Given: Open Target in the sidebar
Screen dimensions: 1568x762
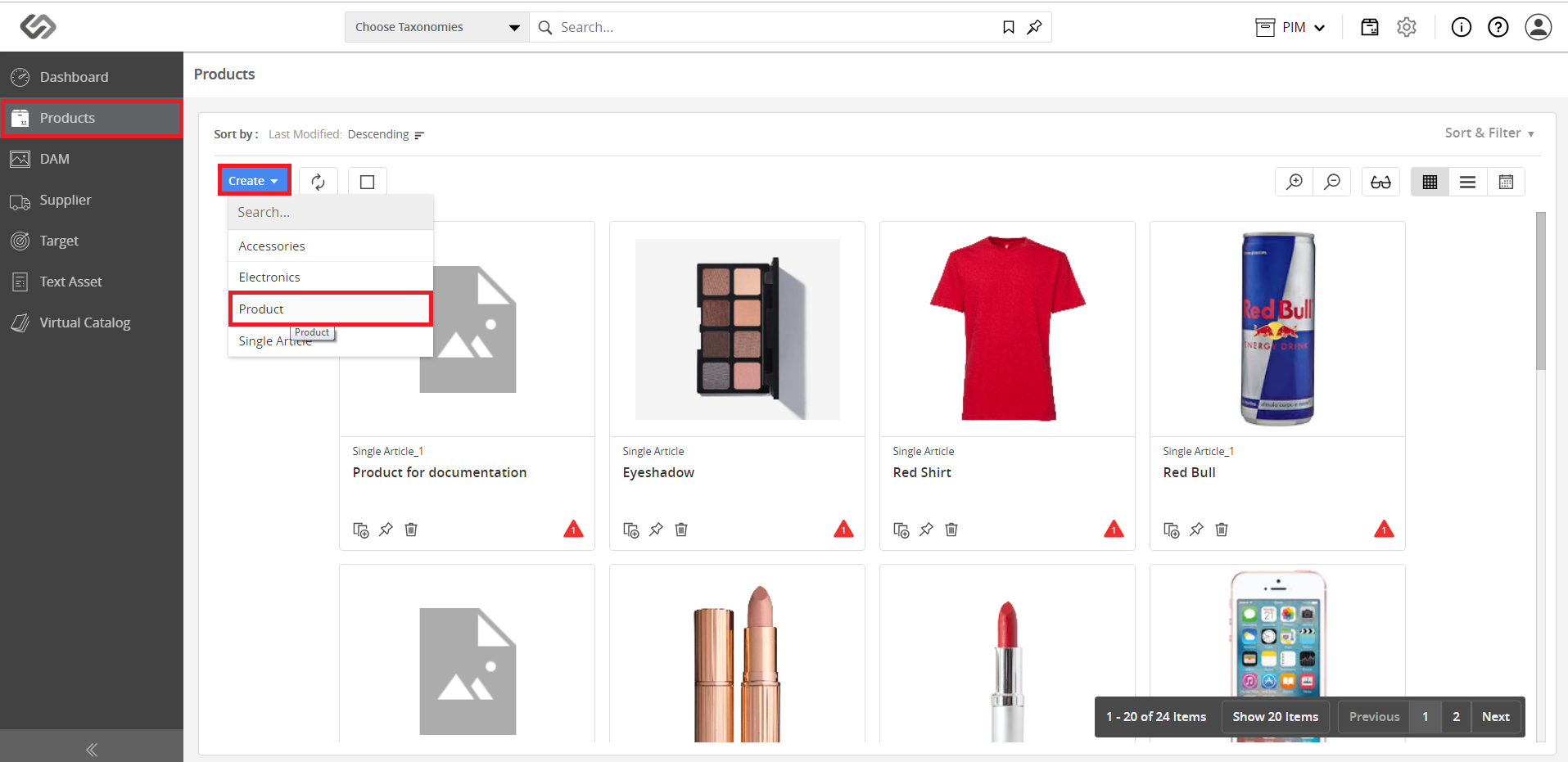Looking at the screenshot, I should tap(92, 241).
